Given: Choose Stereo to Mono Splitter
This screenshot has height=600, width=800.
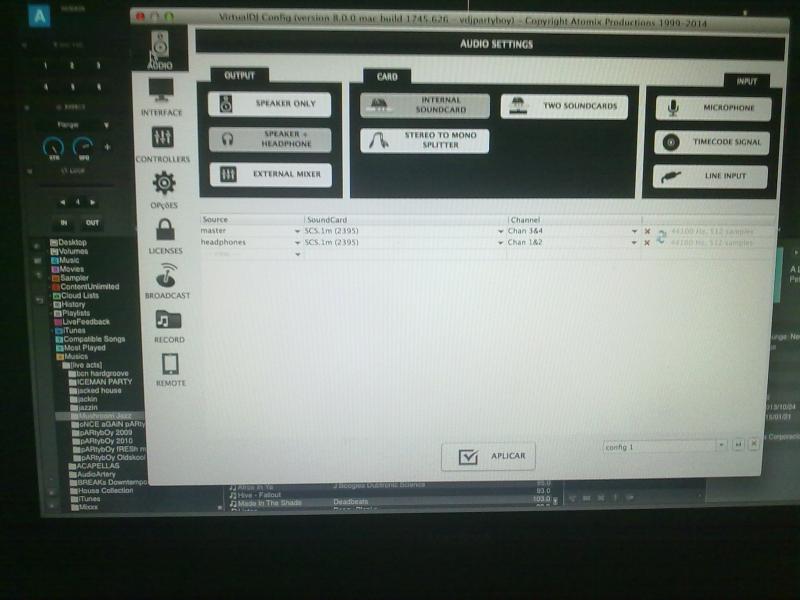Looking at the screenshot, I should click(x=424, y=140).
